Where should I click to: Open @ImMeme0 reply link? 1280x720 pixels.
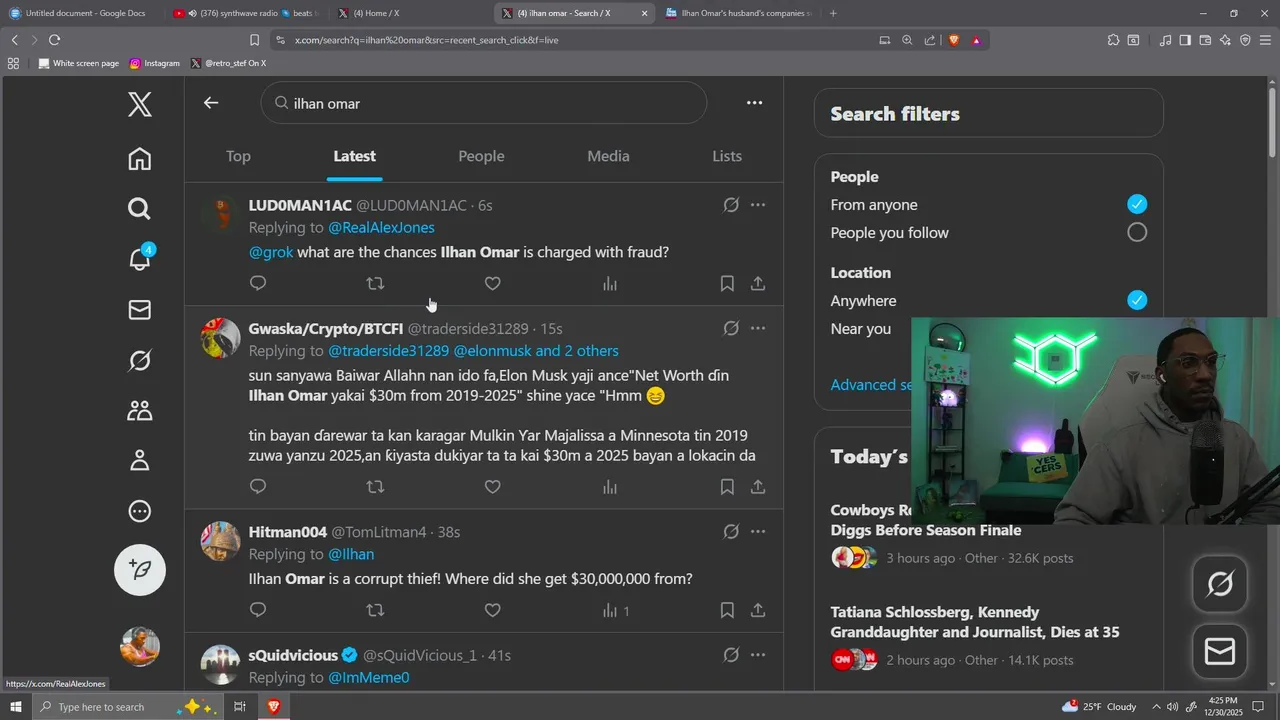[369, 678]
